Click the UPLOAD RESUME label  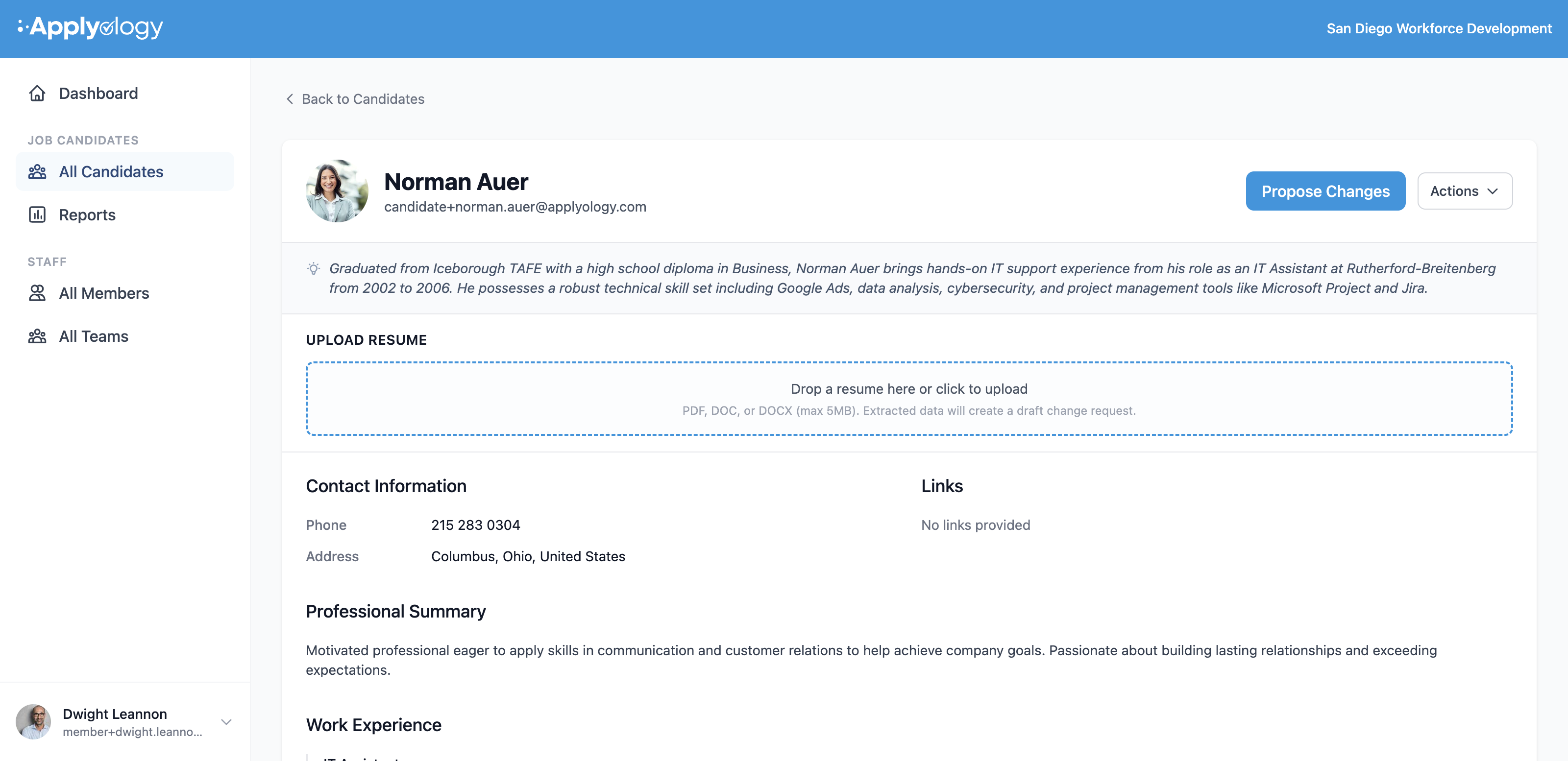pyautogui.click(x=366, y=339)
